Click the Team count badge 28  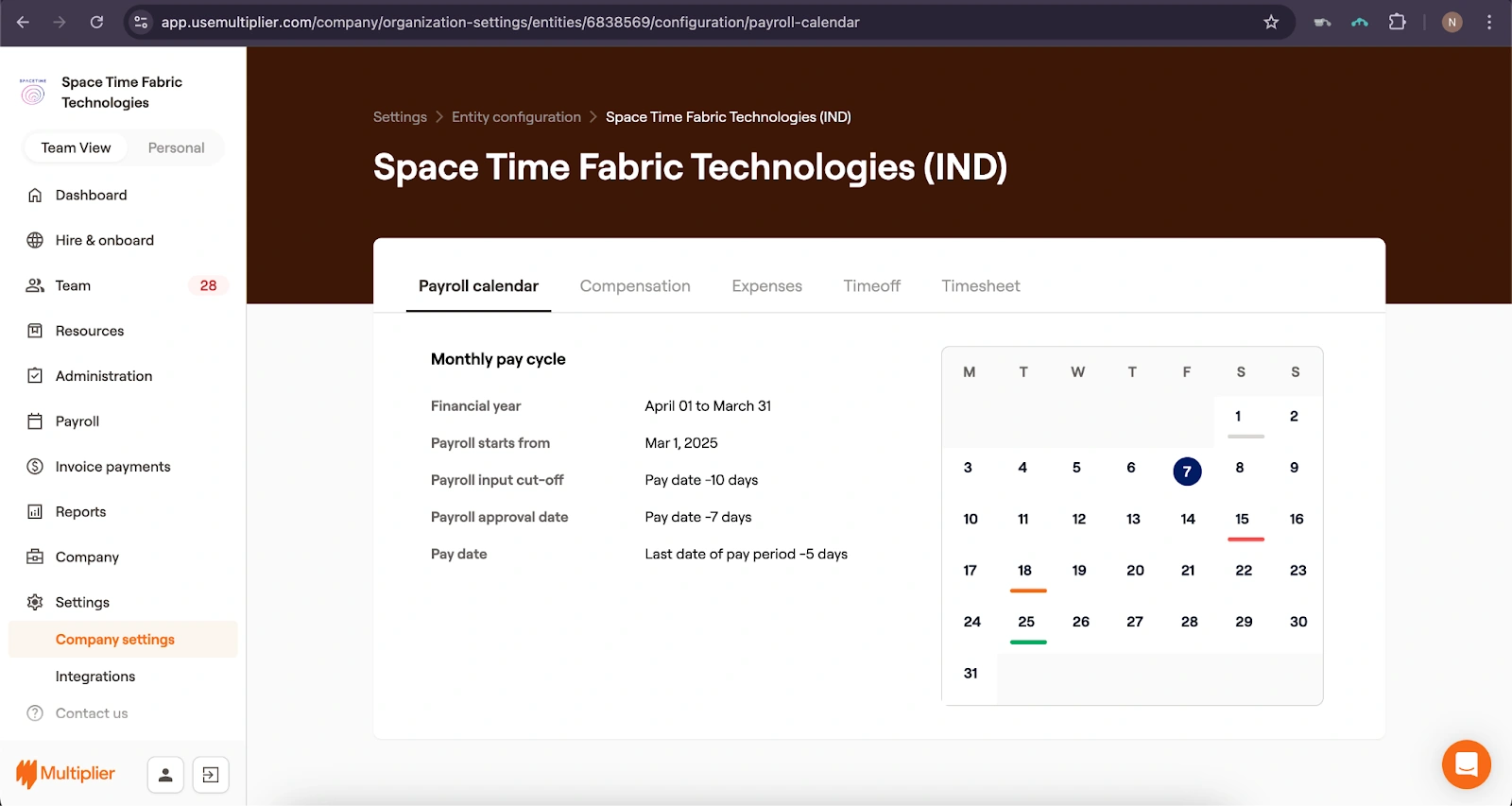click(208, 285)
